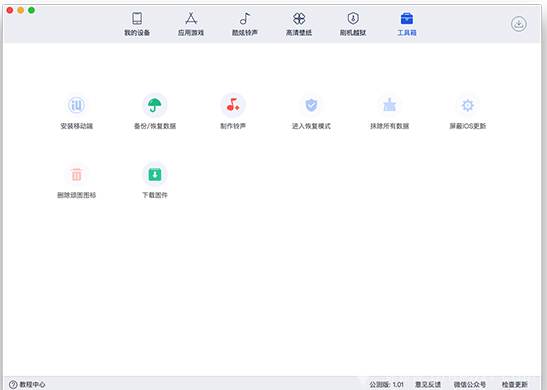Click the 酷炫铃声 tab label
This screenshot has width=547, height=390.
click(x=245, y=33)
